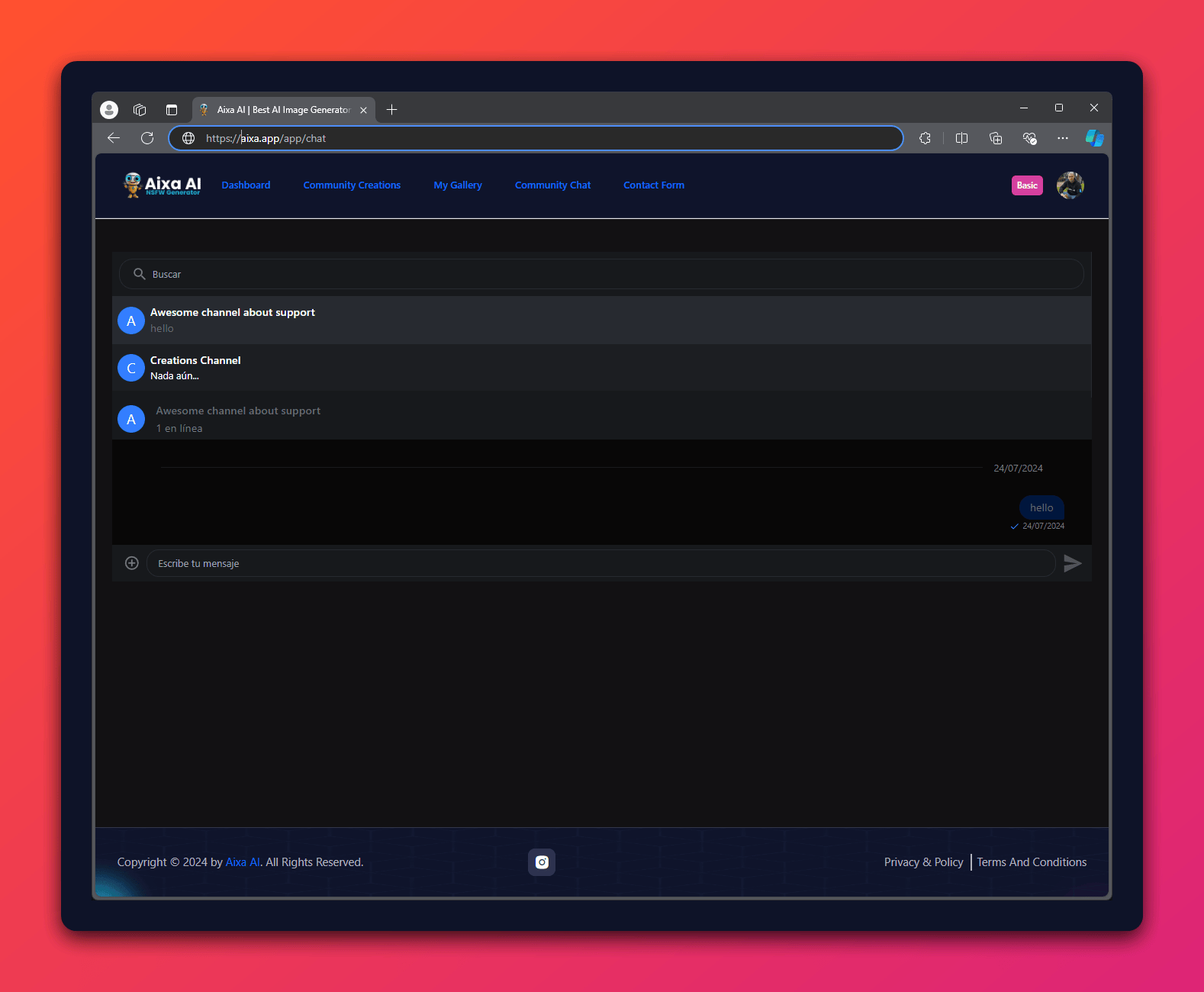Open a new browser tab
Screen dimensions: 1204x992
tap(391, 110)
